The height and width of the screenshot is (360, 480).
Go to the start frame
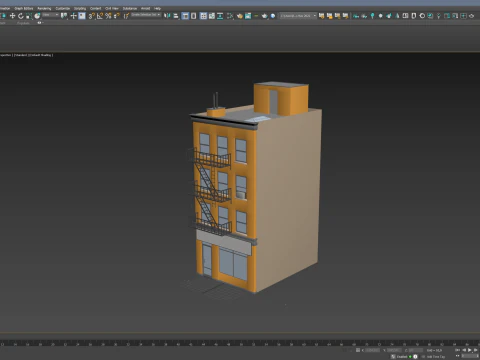(x=458, y=350)
